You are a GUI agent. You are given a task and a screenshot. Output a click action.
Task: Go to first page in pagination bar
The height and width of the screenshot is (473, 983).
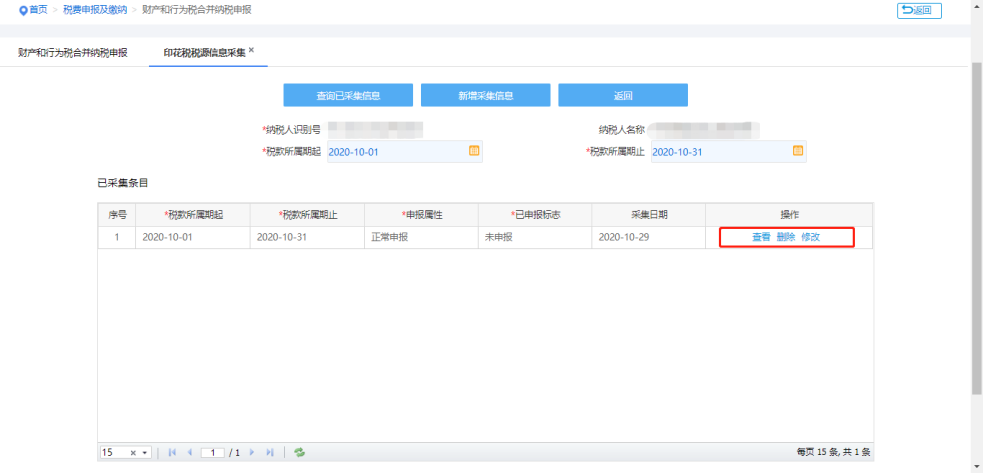[x=172, y=452]
